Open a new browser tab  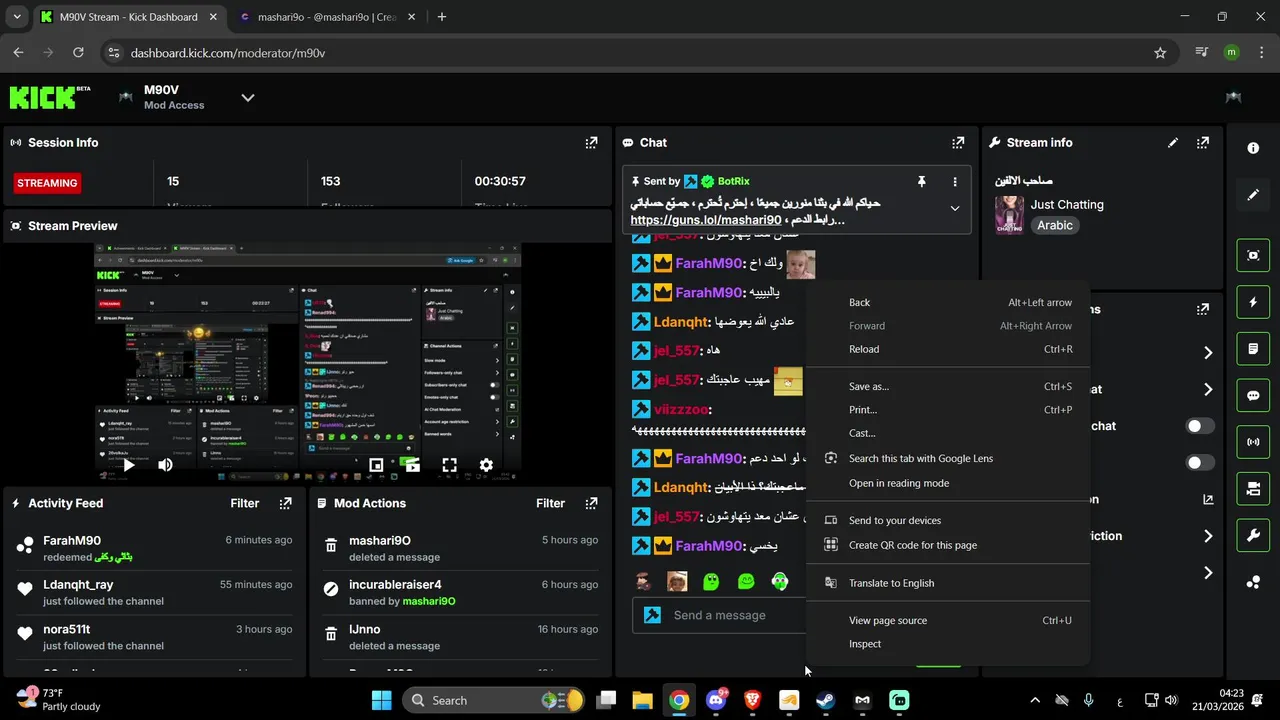click(x=442, y=17)
